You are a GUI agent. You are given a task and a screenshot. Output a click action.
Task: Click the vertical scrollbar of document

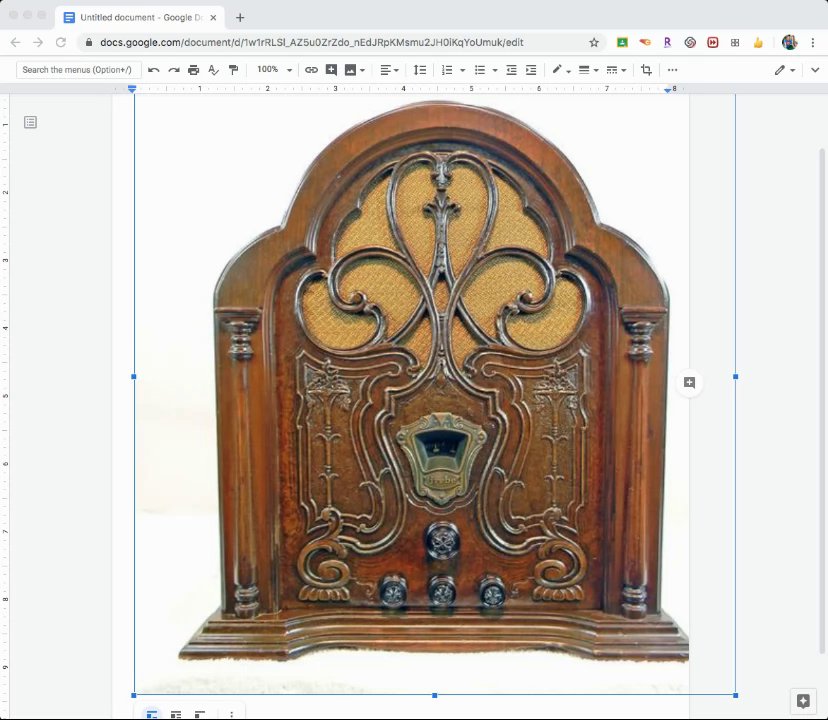coord(821,401)
